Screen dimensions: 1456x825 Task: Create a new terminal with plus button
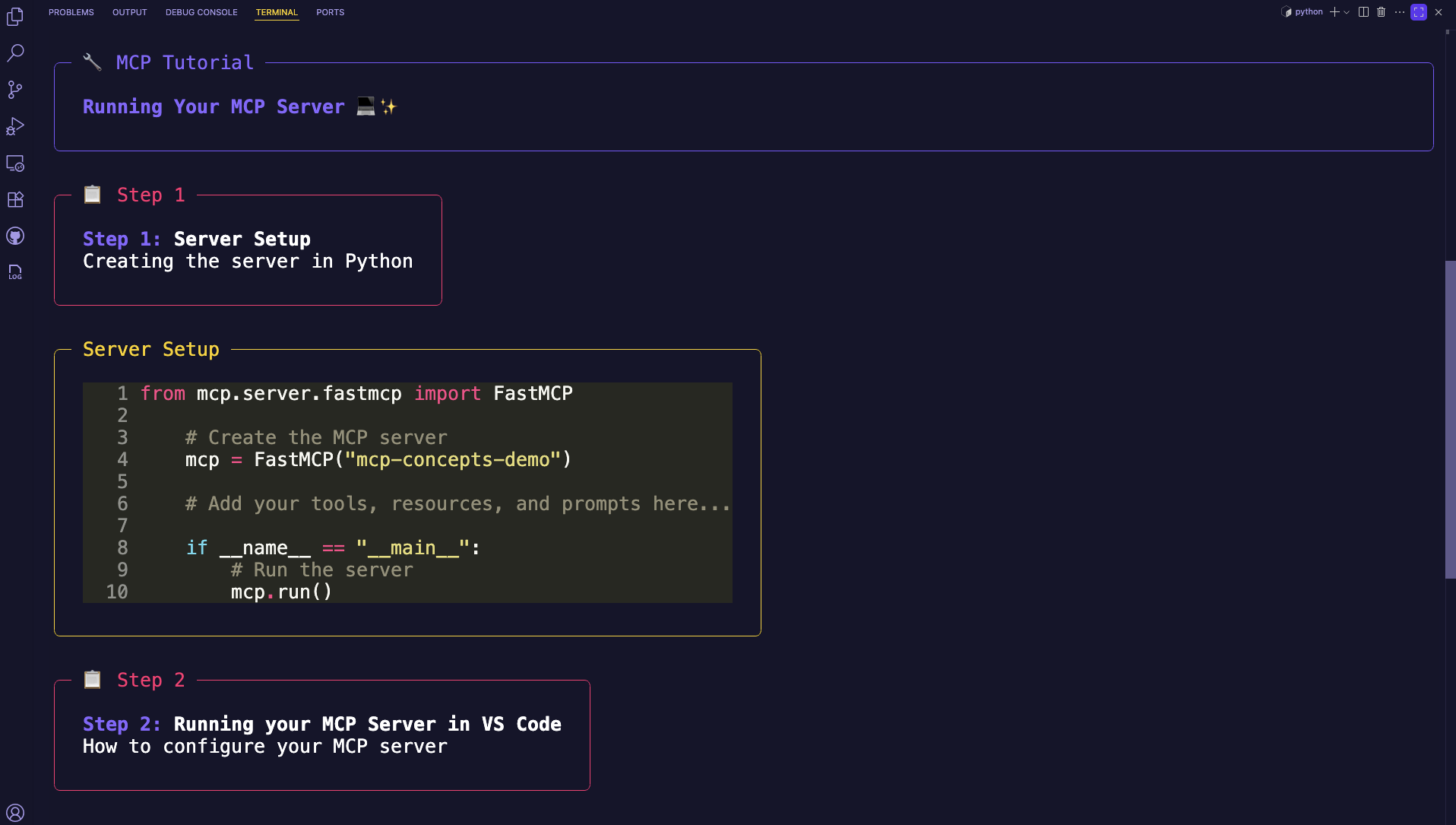[1334, 12]
